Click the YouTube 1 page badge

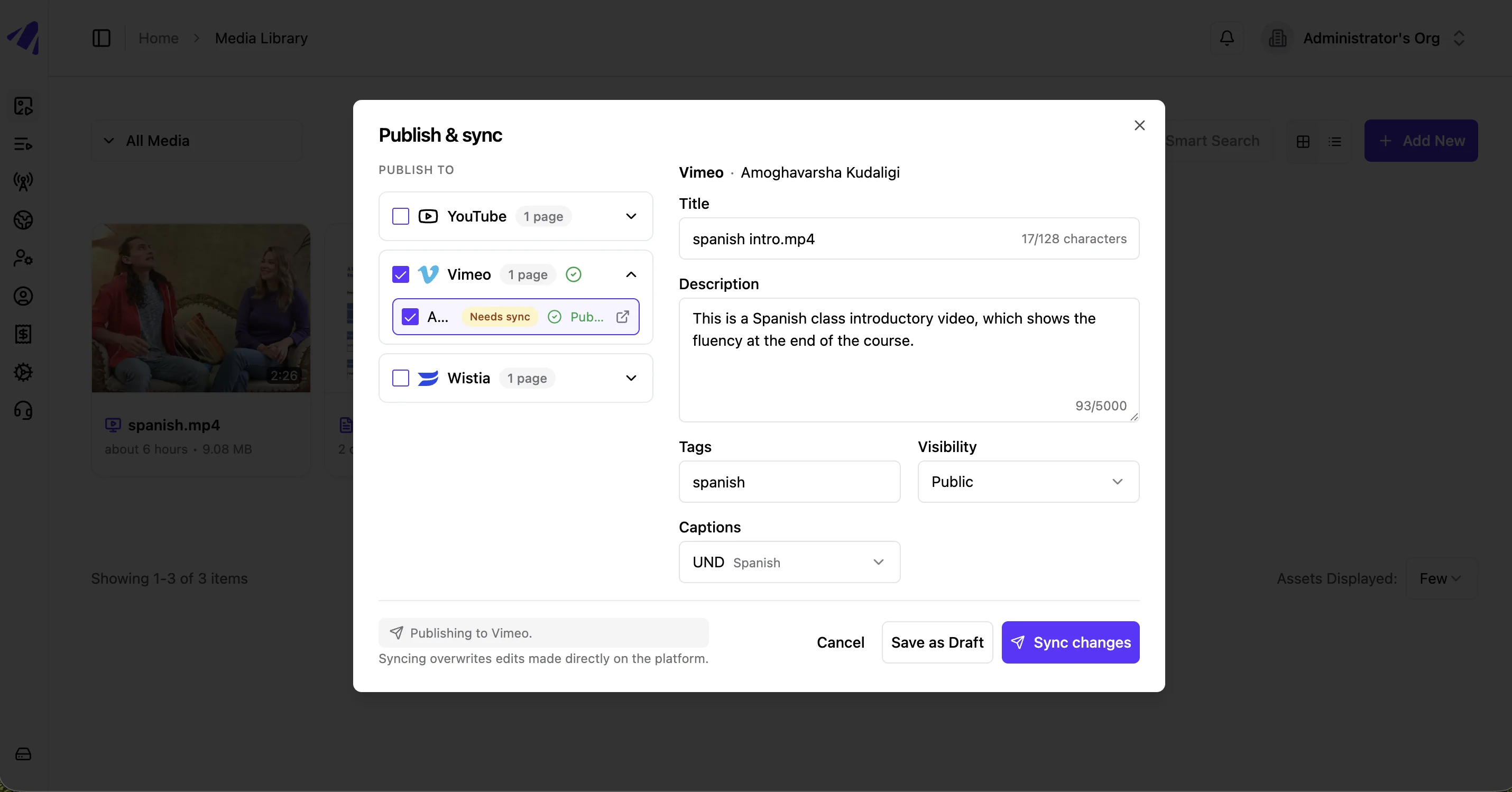tap(543, 217)
